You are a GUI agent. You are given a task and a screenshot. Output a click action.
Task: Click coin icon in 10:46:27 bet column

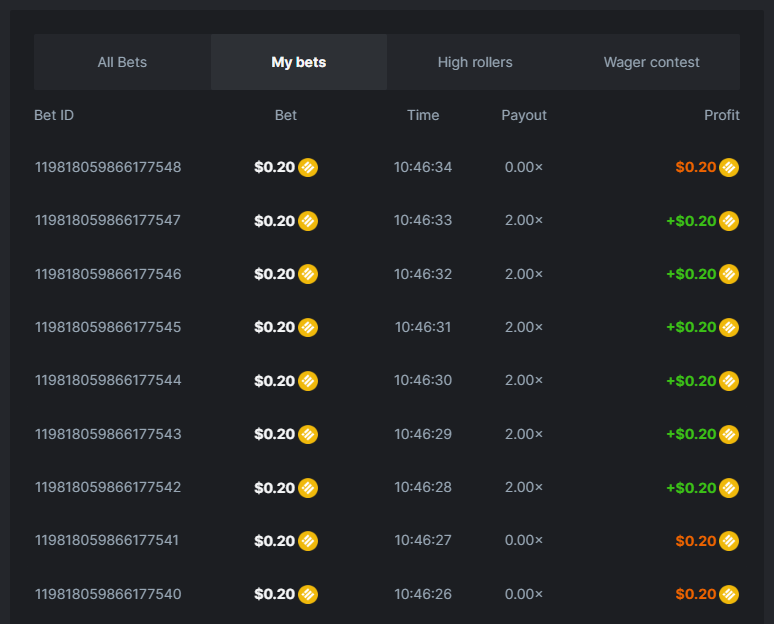click(308, 541)
